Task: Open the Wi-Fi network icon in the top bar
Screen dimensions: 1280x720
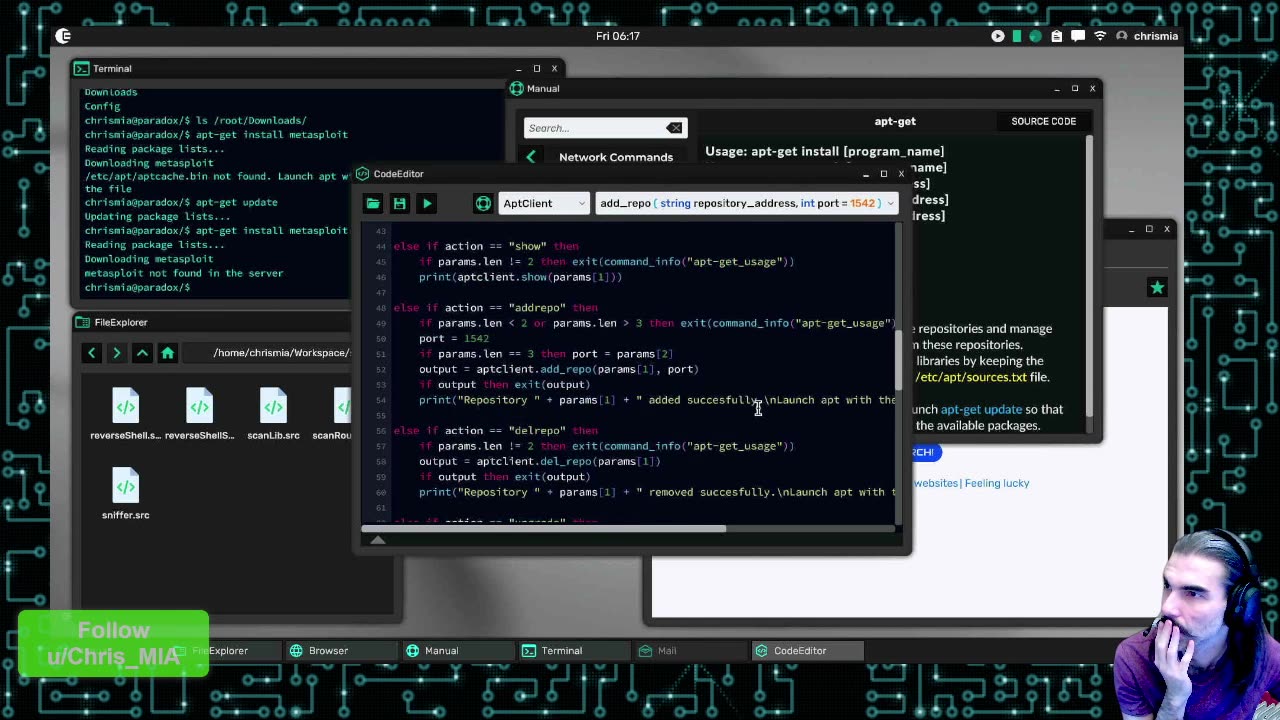Action: 1100,36
